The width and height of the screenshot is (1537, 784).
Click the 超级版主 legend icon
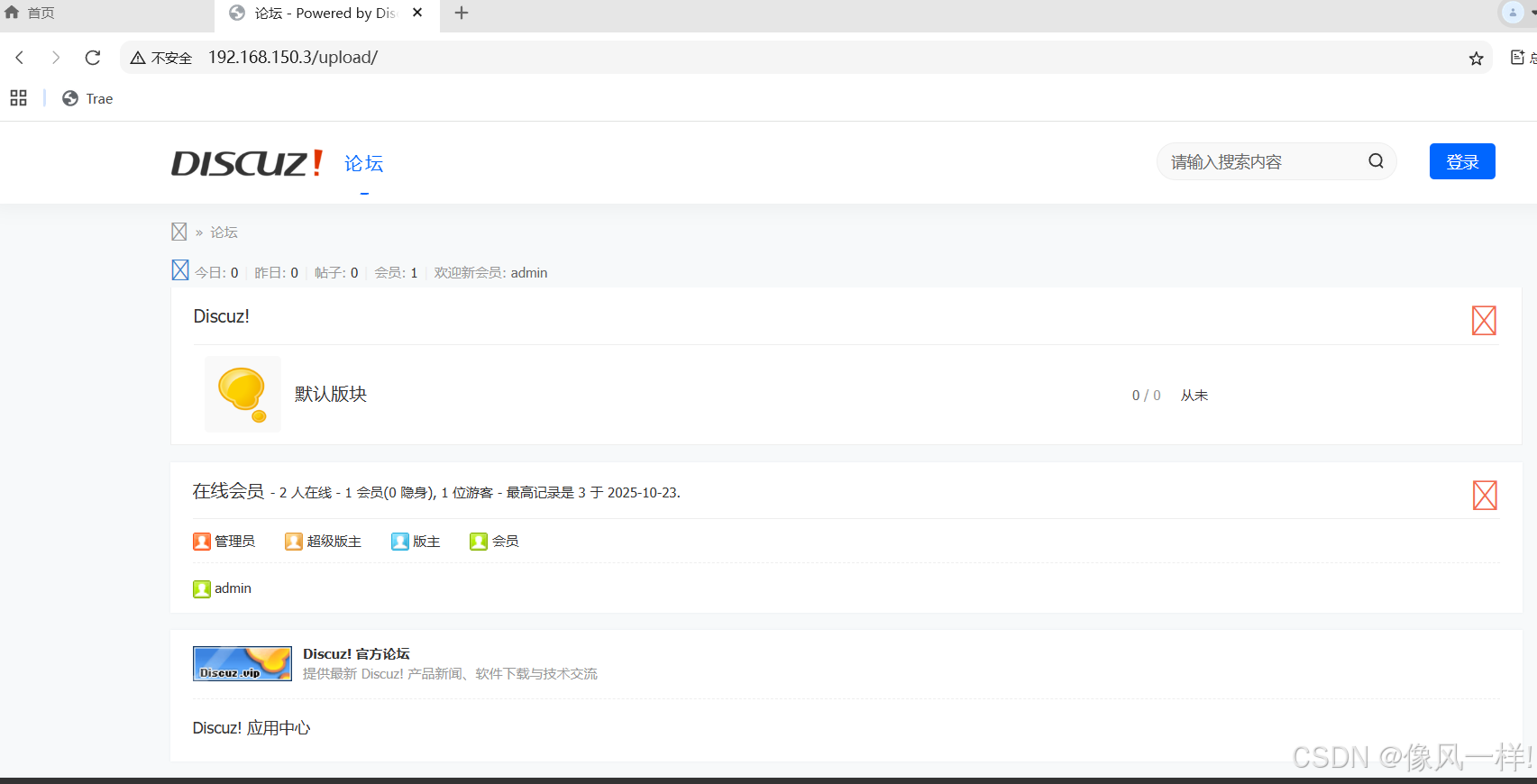coord(294,542)
